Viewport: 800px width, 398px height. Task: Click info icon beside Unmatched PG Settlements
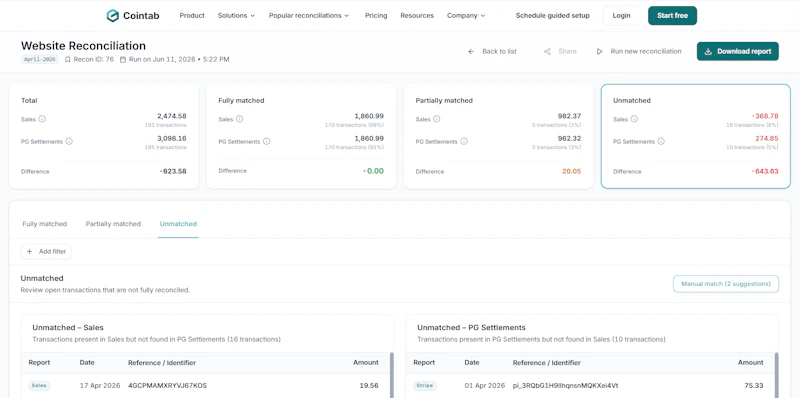661,141
